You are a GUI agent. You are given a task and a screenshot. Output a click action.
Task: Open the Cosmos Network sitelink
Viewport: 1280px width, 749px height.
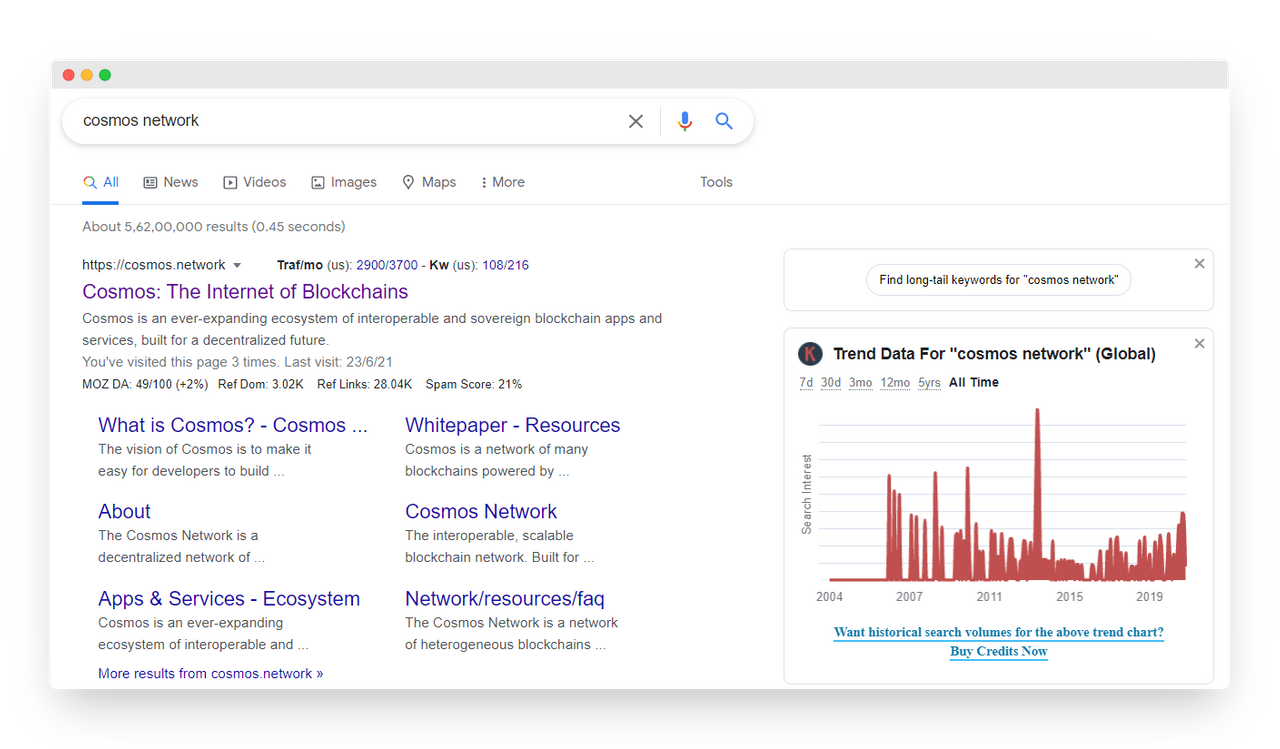(x=481, y=512)
